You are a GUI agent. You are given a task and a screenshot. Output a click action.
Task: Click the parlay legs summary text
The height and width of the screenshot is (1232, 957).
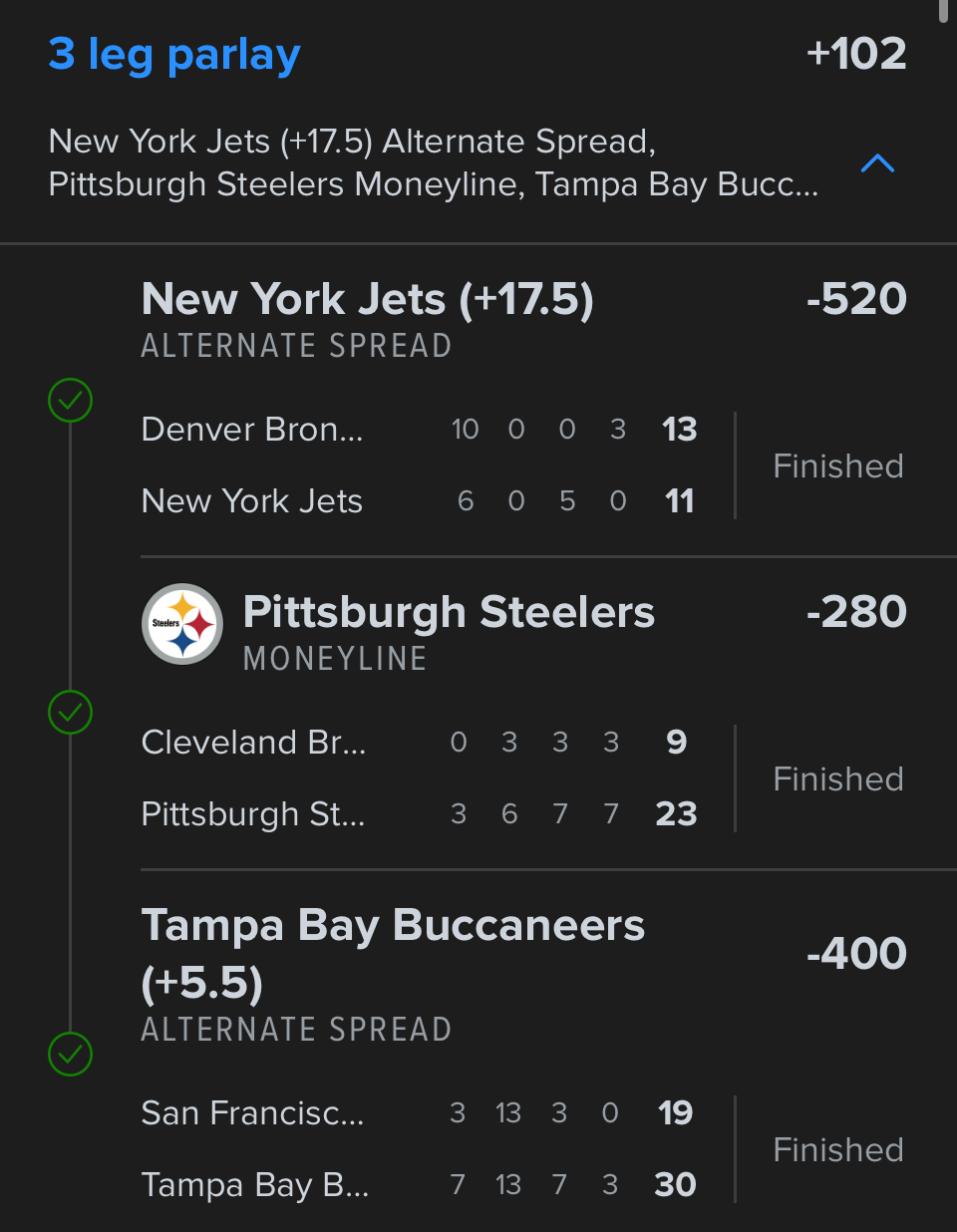point(433,163)
